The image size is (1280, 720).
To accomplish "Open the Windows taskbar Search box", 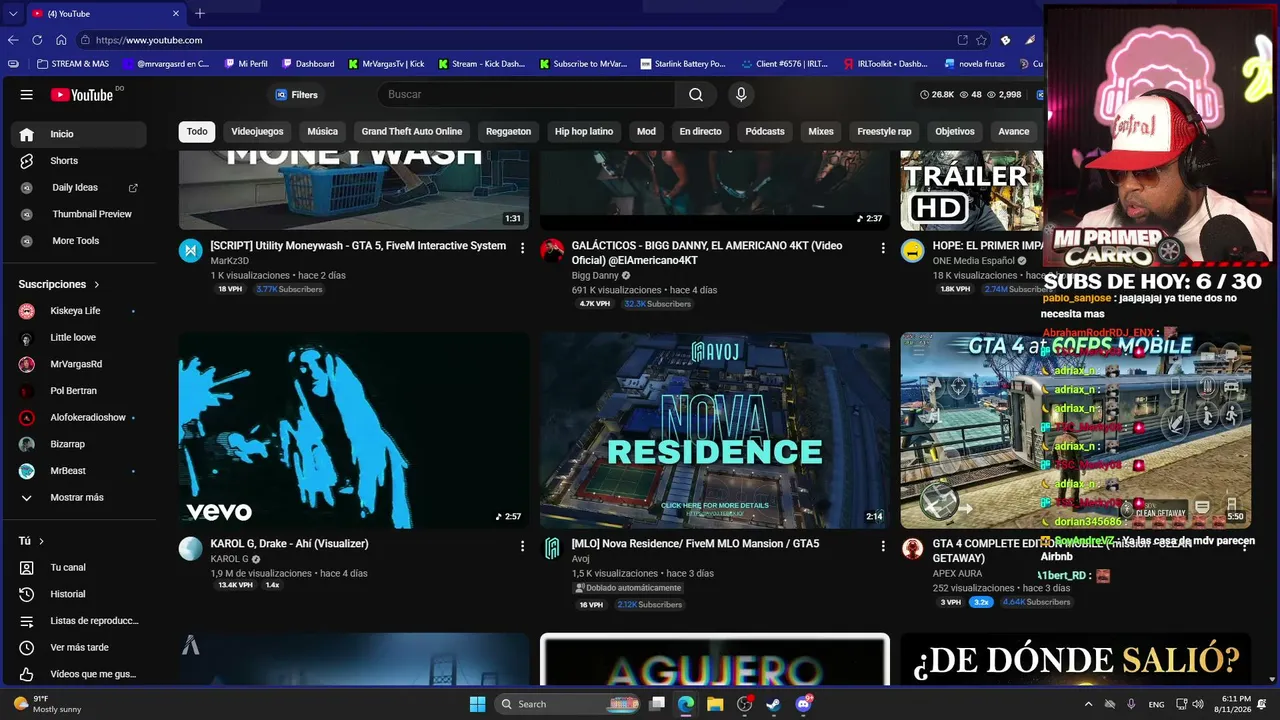I will tap(566, 704).
